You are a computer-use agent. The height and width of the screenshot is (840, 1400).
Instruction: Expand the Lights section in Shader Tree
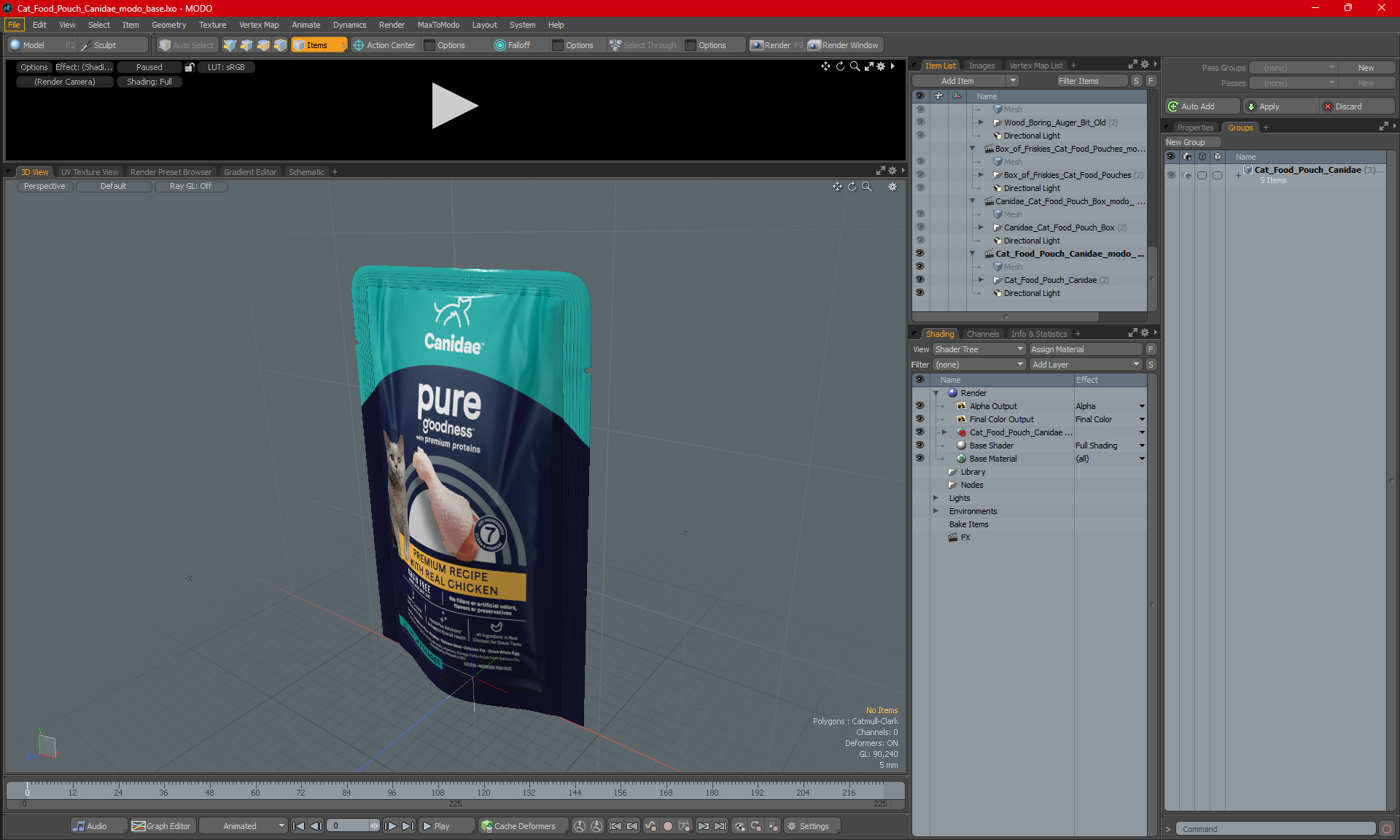936,498
